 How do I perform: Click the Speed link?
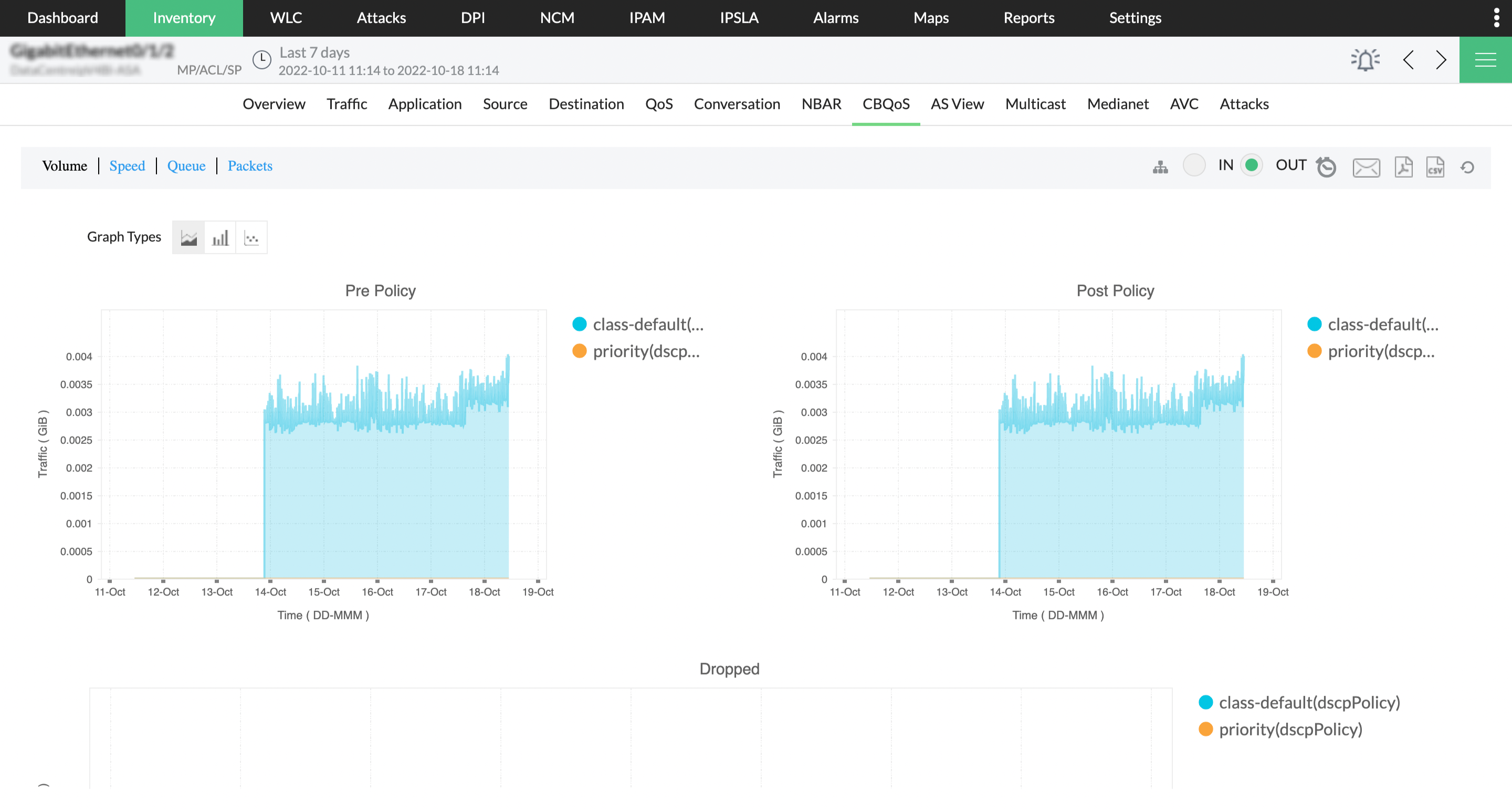127,165
